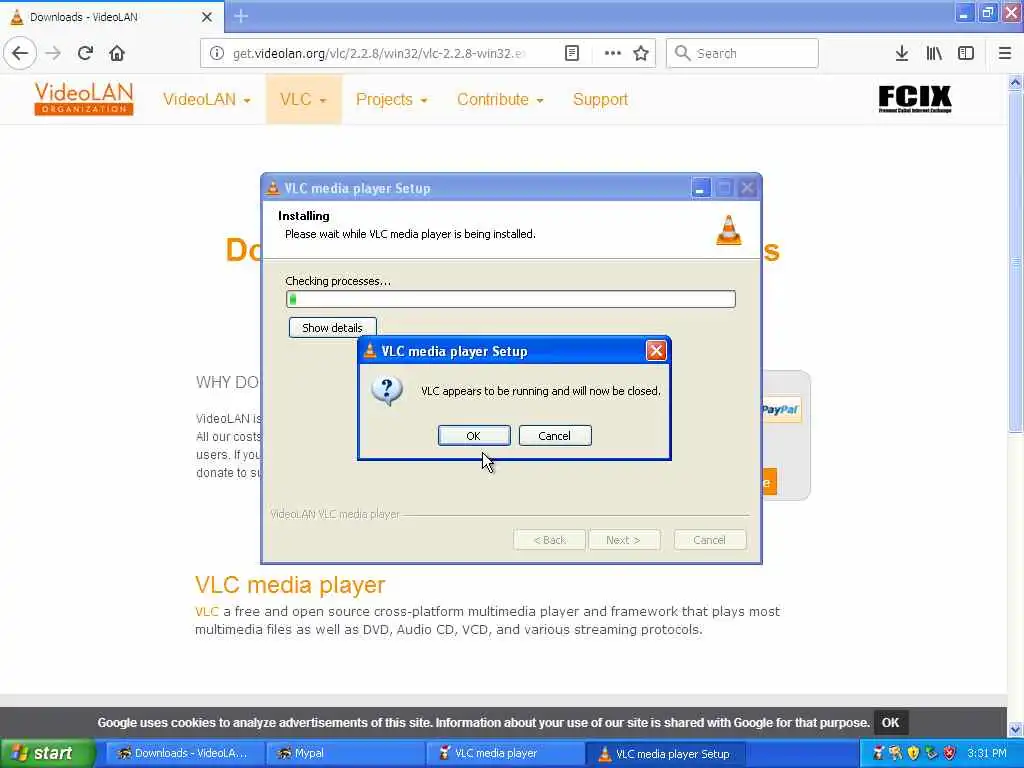This screenshot has height=768, width=1024.
Task: Expand the VLC dropdown menu
Action: tap(303, 100)
